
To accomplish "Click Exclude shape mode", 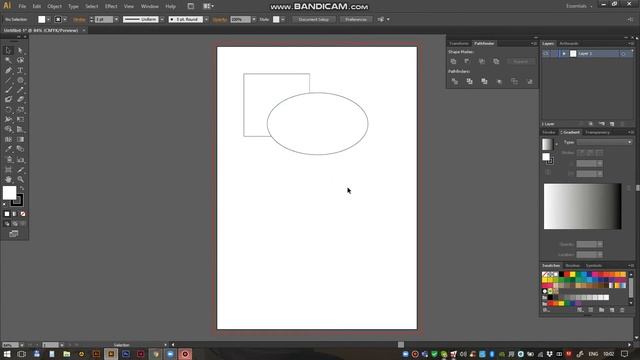I will [496, 61].
